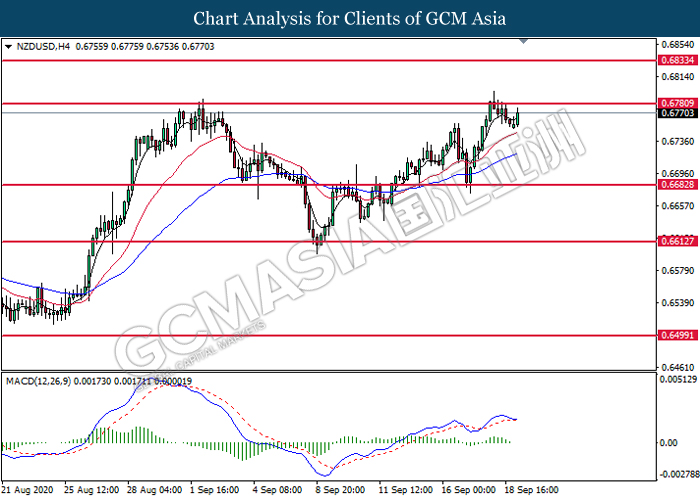Click the 0.64610 price scale value
This screenshot has height=500, width=700.
click(678, 367)
